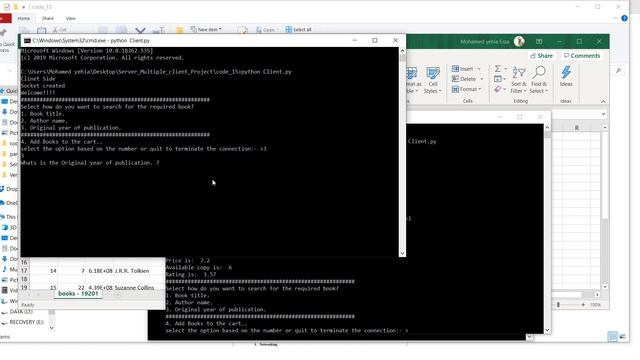This screenshot has height=360, width=640.
Task: Click the large icons view button in Explorer
Action: (622, 337)
